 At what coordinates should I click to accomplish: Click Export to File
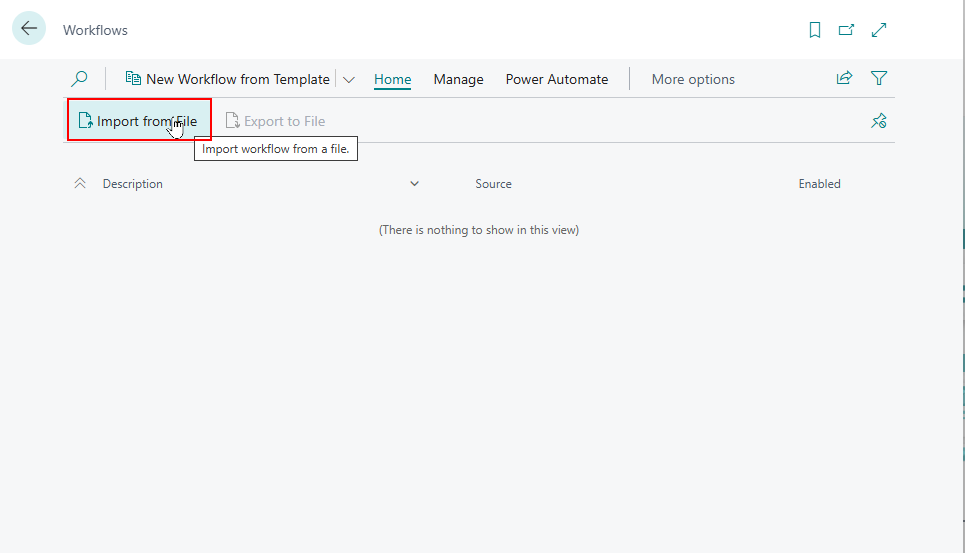pyautogui.click(x=276, y=121)
